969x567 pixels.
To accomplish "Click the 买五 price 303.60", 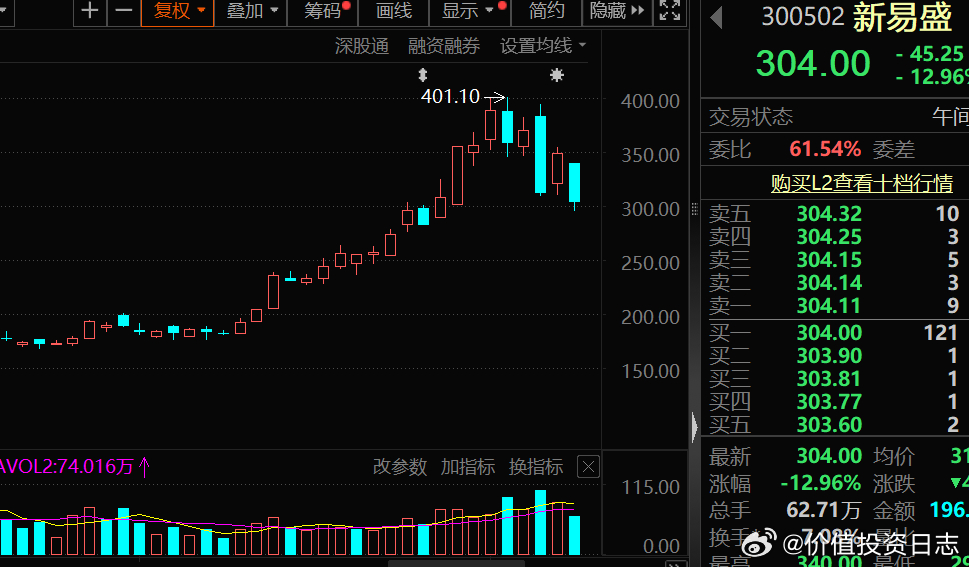I will (x=829, y=425).
